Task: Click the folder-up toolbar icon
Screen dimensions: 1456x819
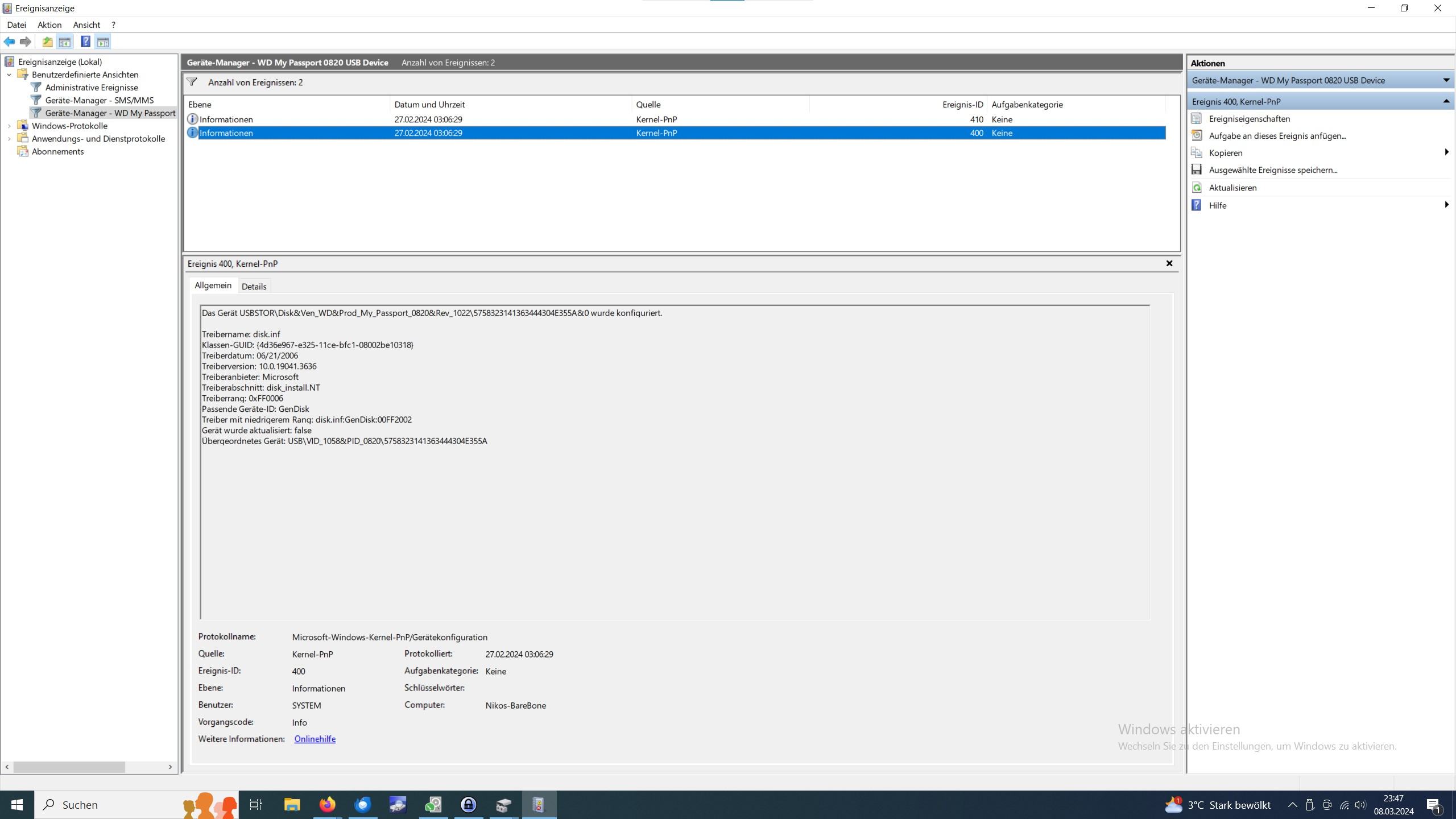Action: (x=47, y=42)
